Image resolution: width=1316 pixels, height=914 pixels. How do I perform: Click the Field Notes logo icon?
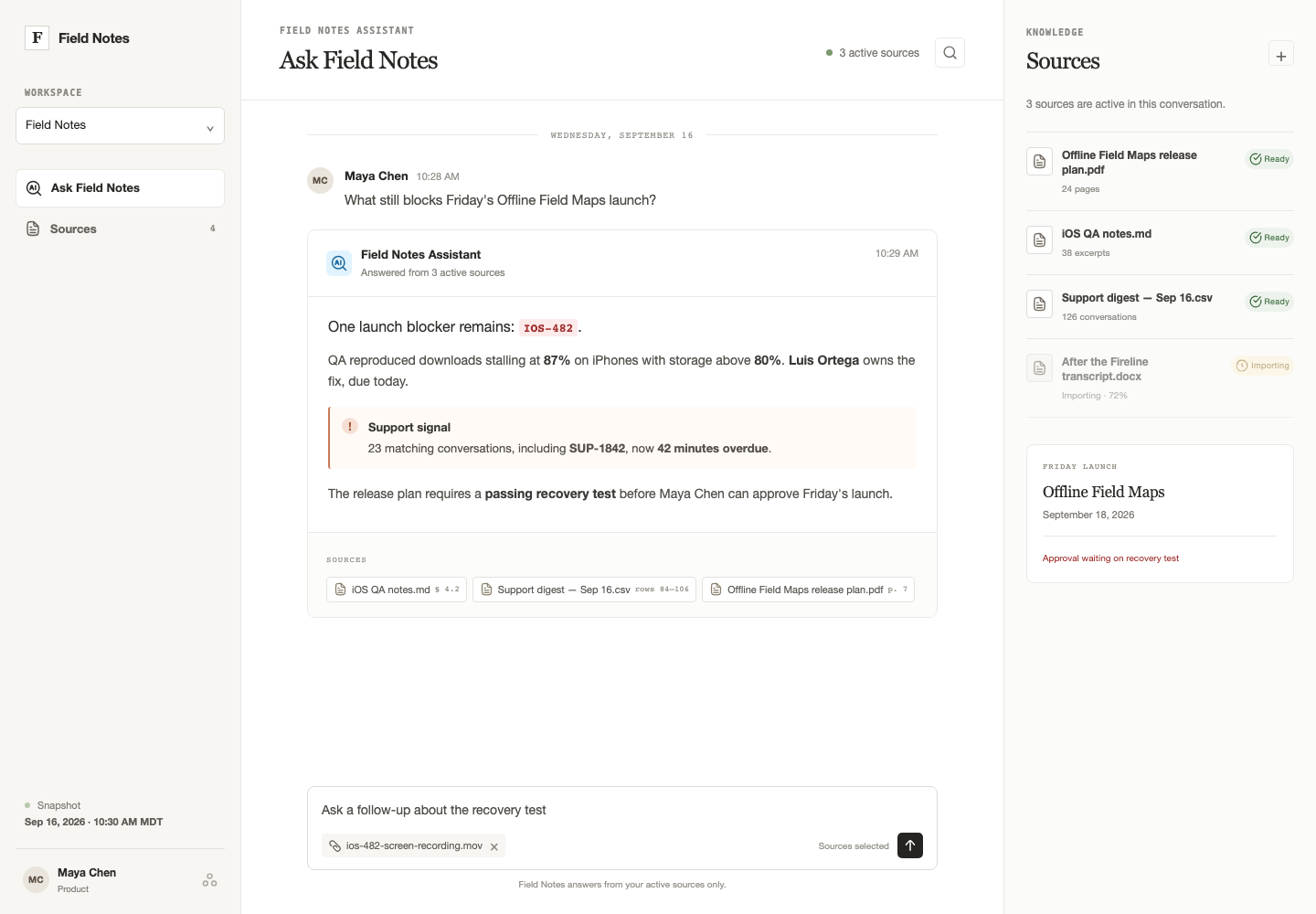click(x=37, y=37)
